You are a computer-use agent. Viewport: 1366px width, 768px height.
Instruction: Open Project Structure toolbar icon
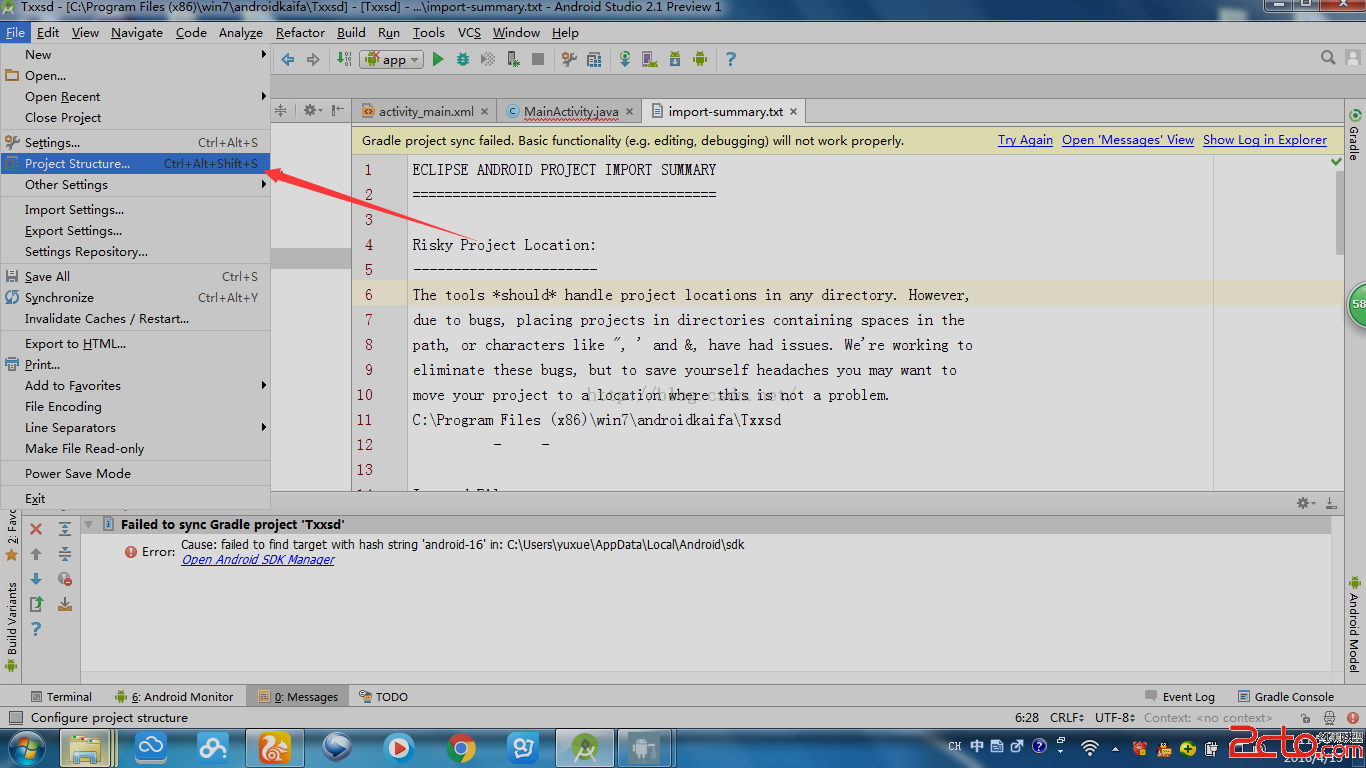coord(594,60)
